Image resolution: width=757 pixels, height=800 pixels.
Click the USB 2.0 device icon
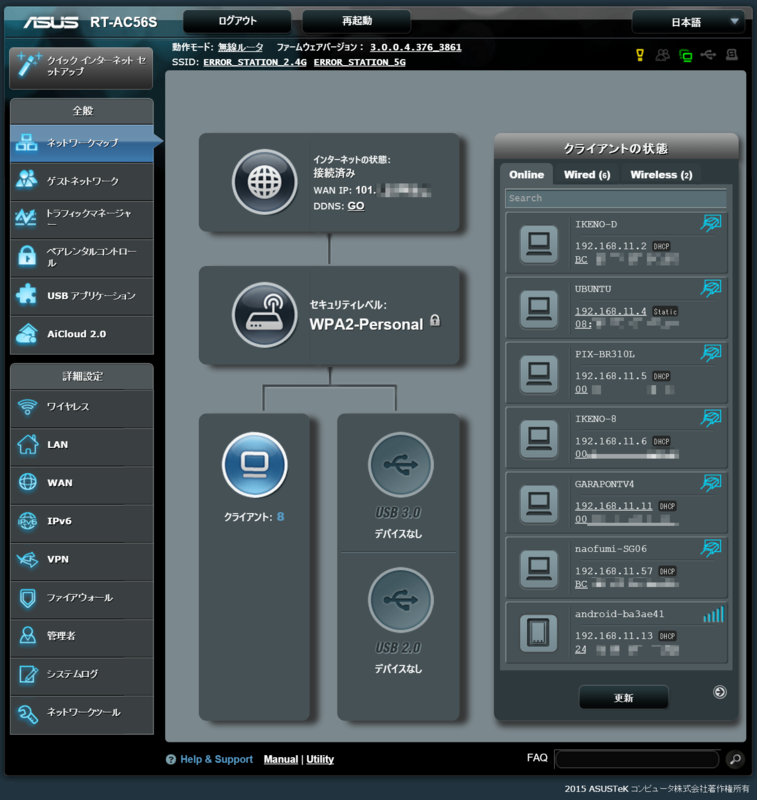400,599
